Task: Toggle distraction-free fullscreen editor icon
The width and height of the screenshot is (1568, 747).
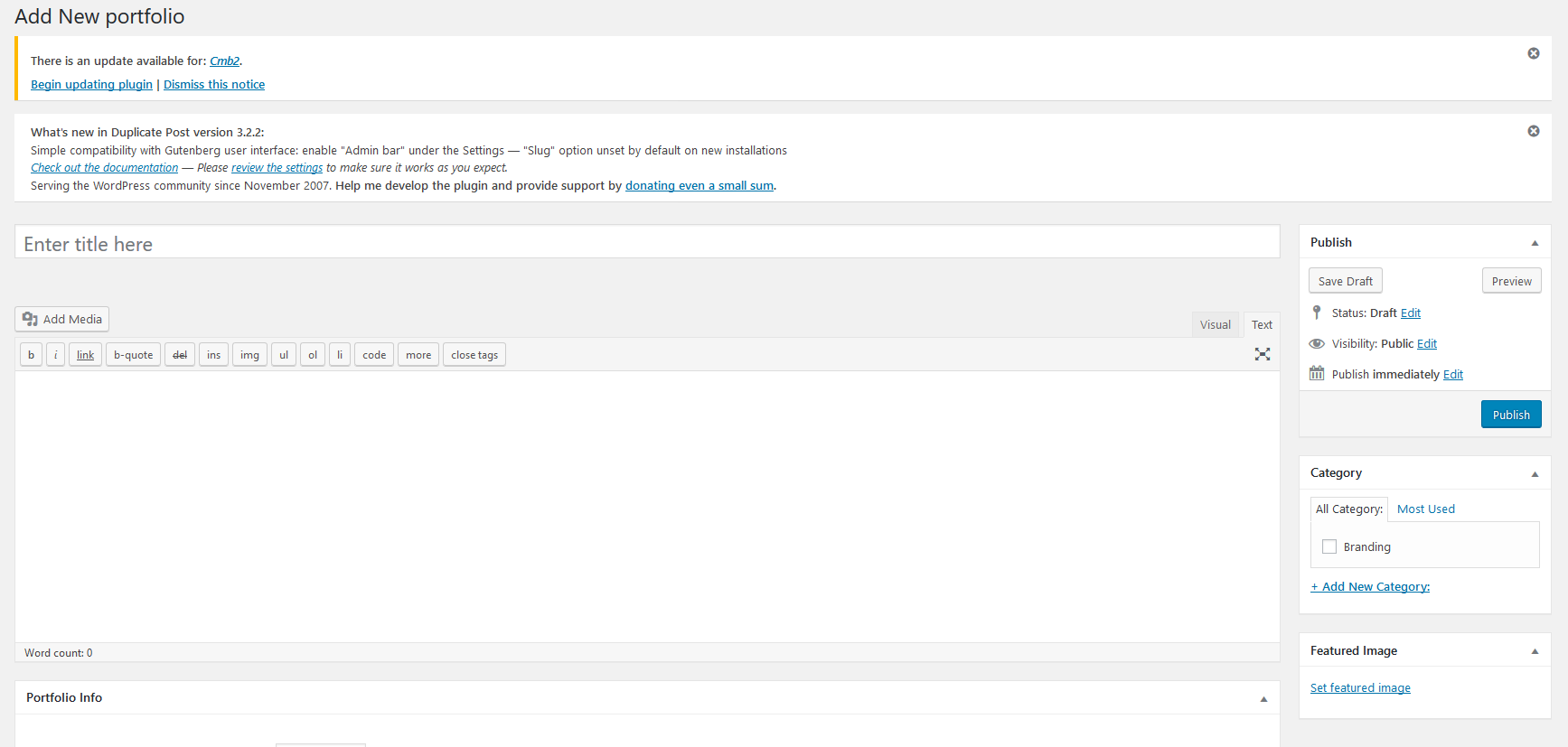Action: coord(1262,354)
